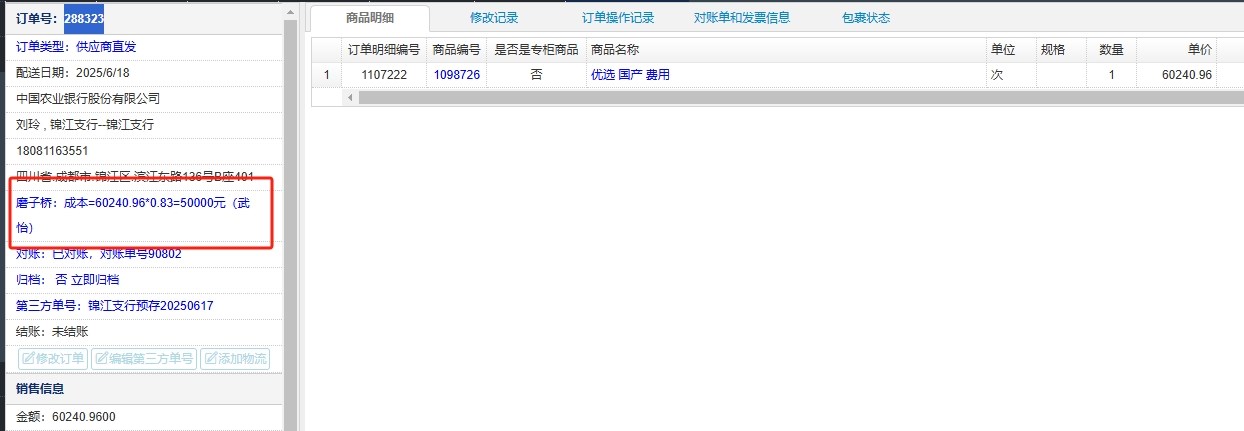Open product code link 1098726

click(x=456, y=75)
